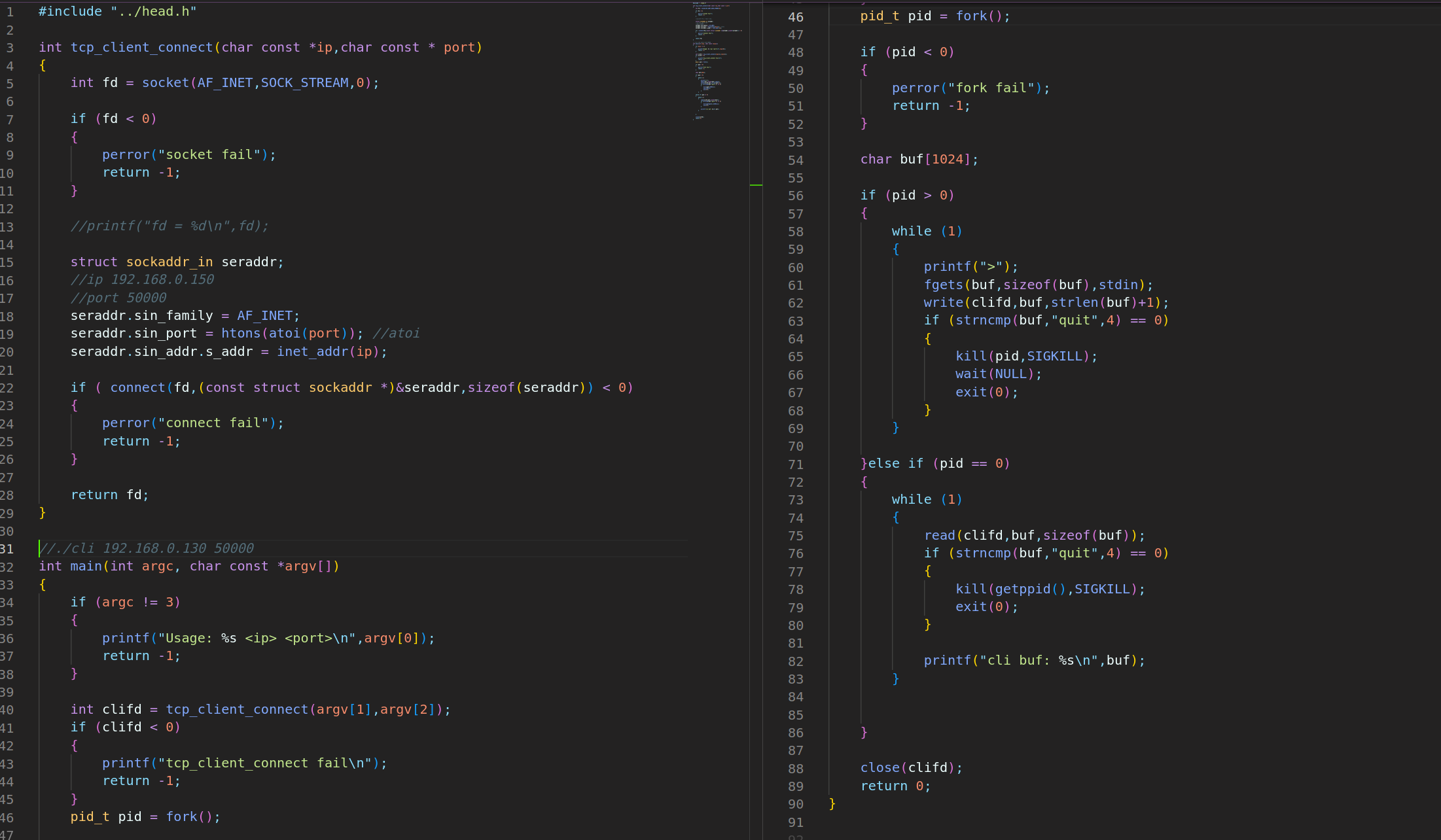This screenshot has width=1441, height=840.
Task: Click 'close(clifd);' statement
Action: click(x=912, y=767)
